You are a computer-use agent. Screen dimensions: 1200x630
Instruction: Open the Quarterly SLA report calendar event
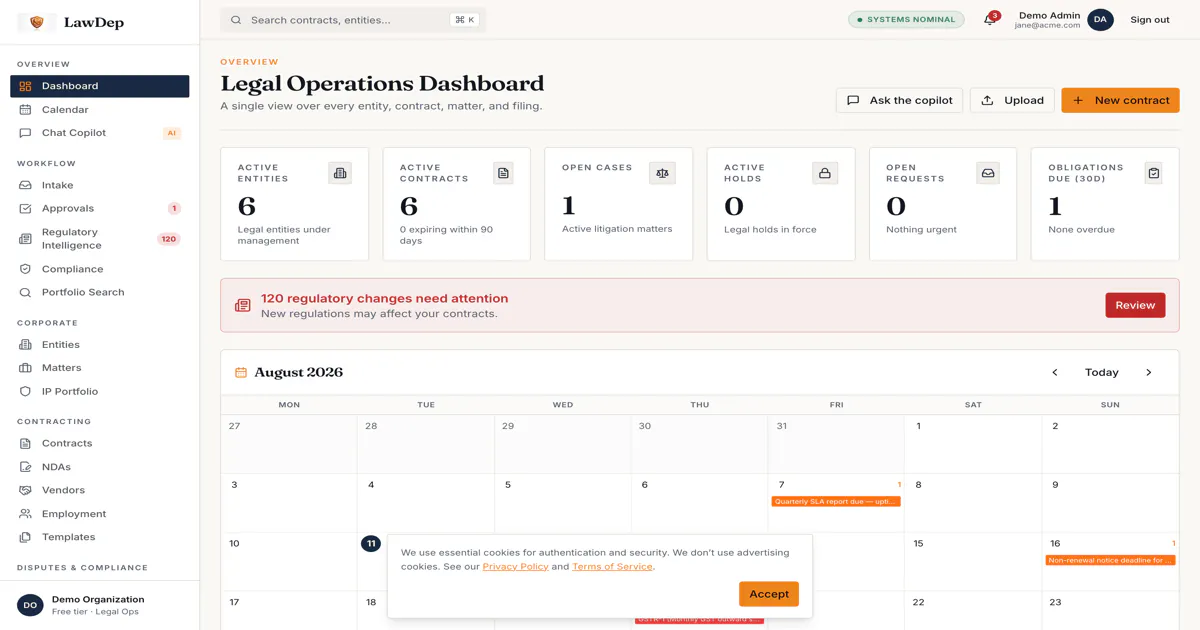(x=836, y=502)
